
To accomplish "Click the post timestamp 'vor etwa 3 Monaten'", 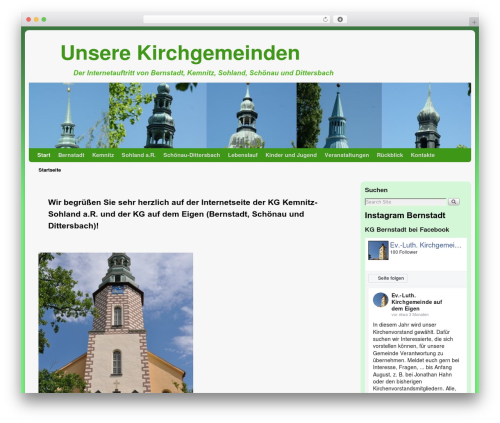I will coord(410,315).
